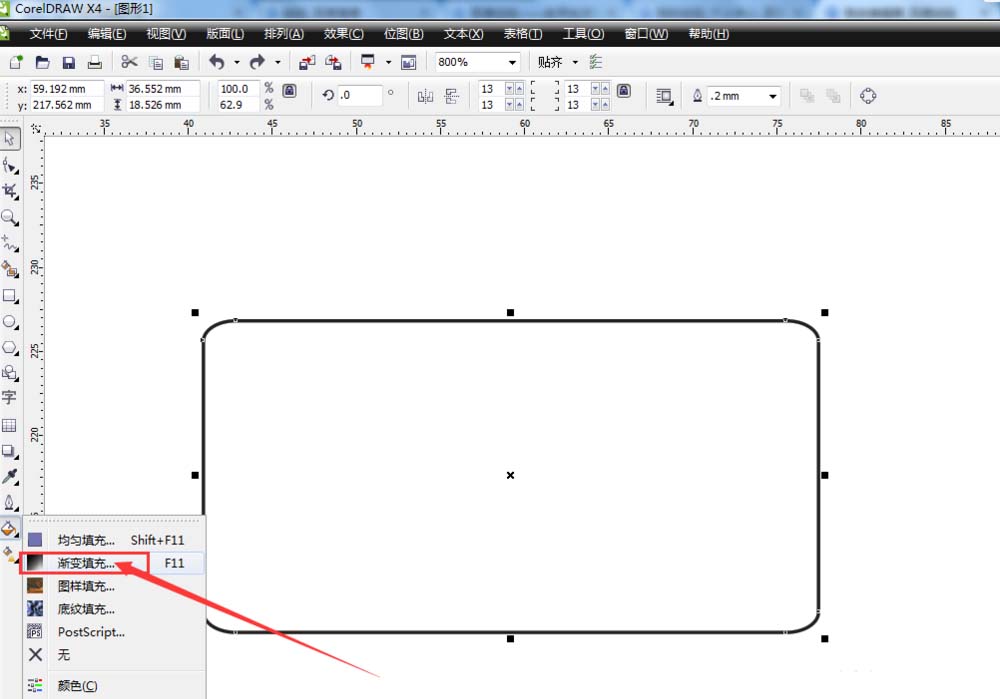Toggle the scale ratio lock
Screen dimensions: 1000x699
tap(289, 90)
